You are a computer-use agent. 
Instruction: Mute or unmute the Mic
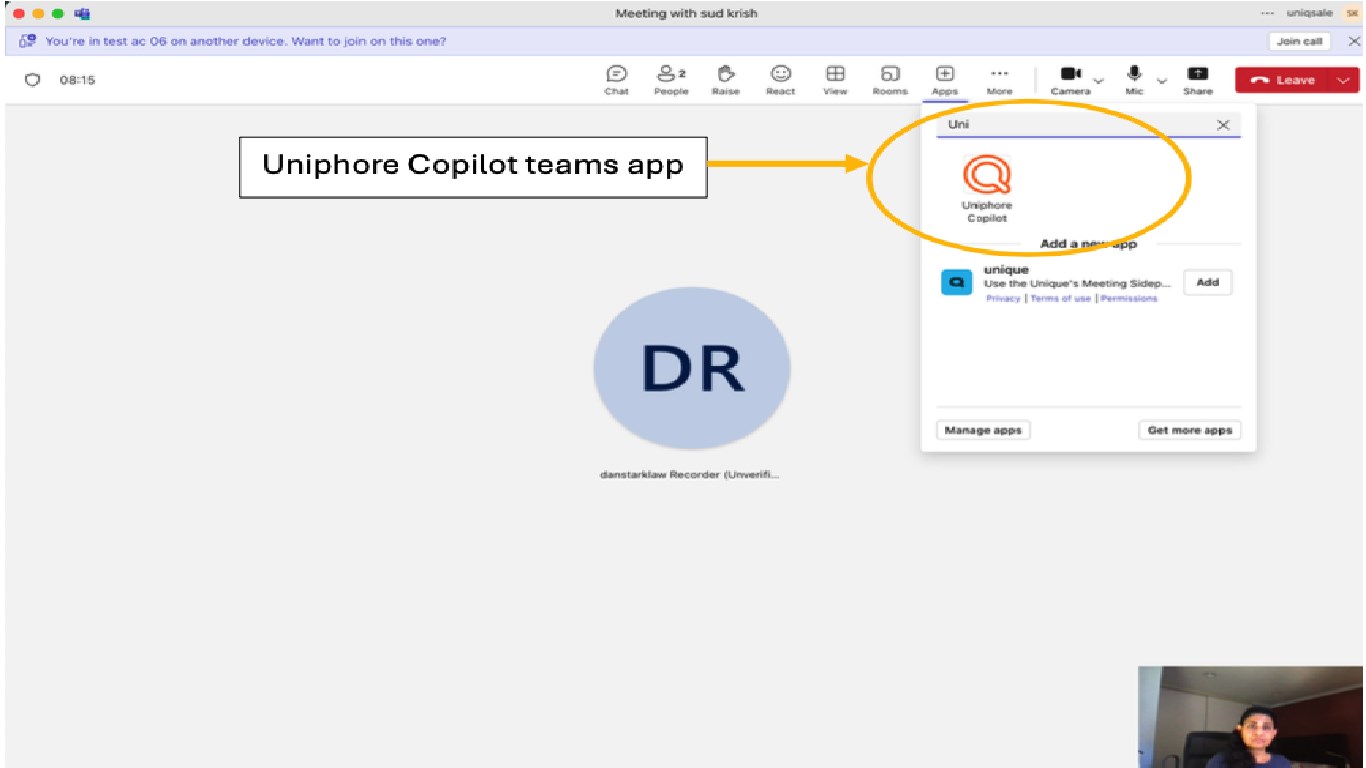click(x=1134, y=80)
